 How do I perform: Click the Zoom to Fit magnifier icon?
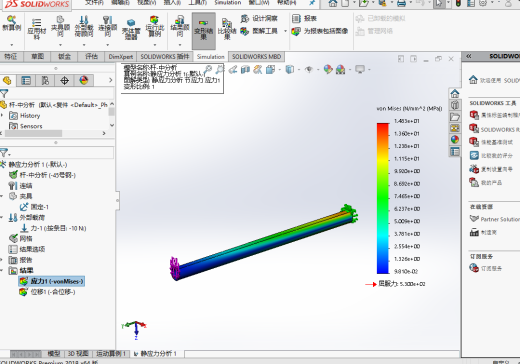tap(208, 69)
